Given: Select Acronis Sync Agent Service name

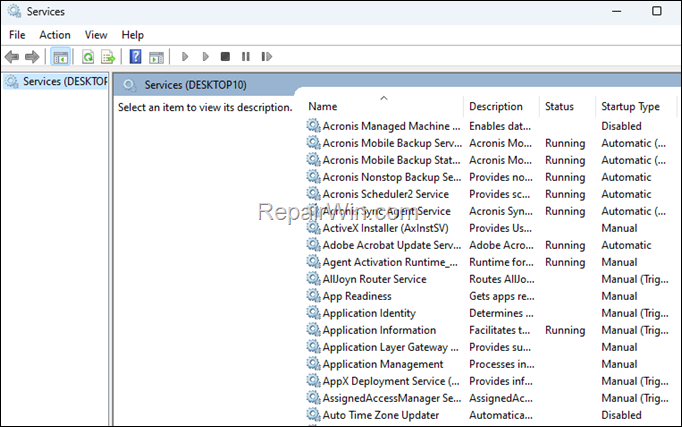Looking at the screenshot, I should [x=386, y=211].
